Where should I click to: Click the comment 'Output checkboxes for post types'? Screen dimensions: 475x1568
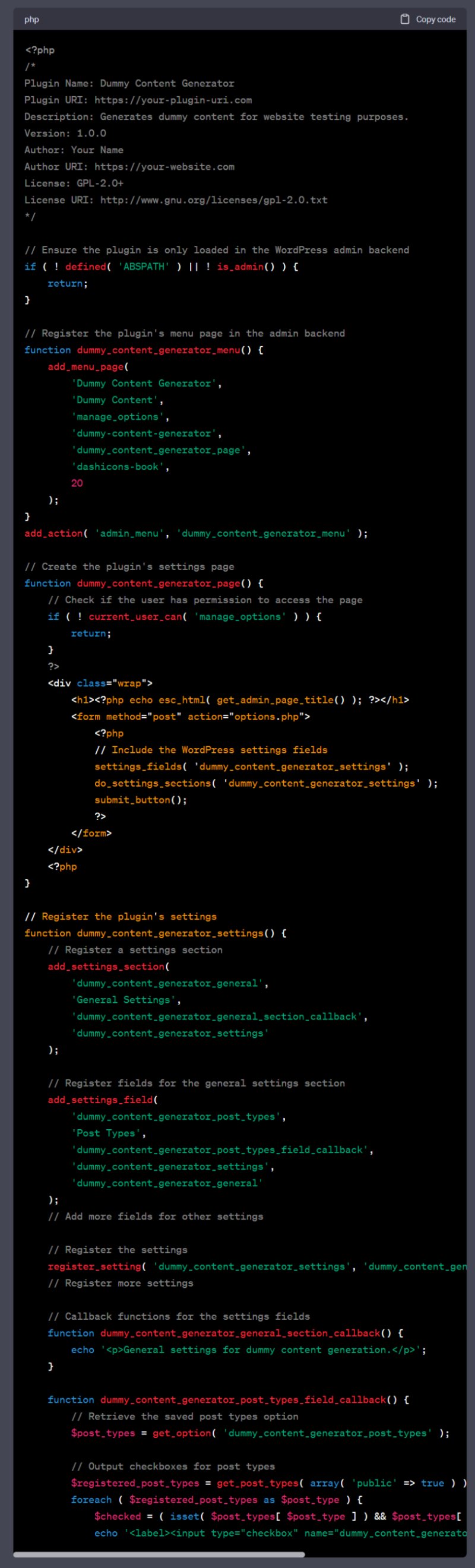(x=173, y=1467)
